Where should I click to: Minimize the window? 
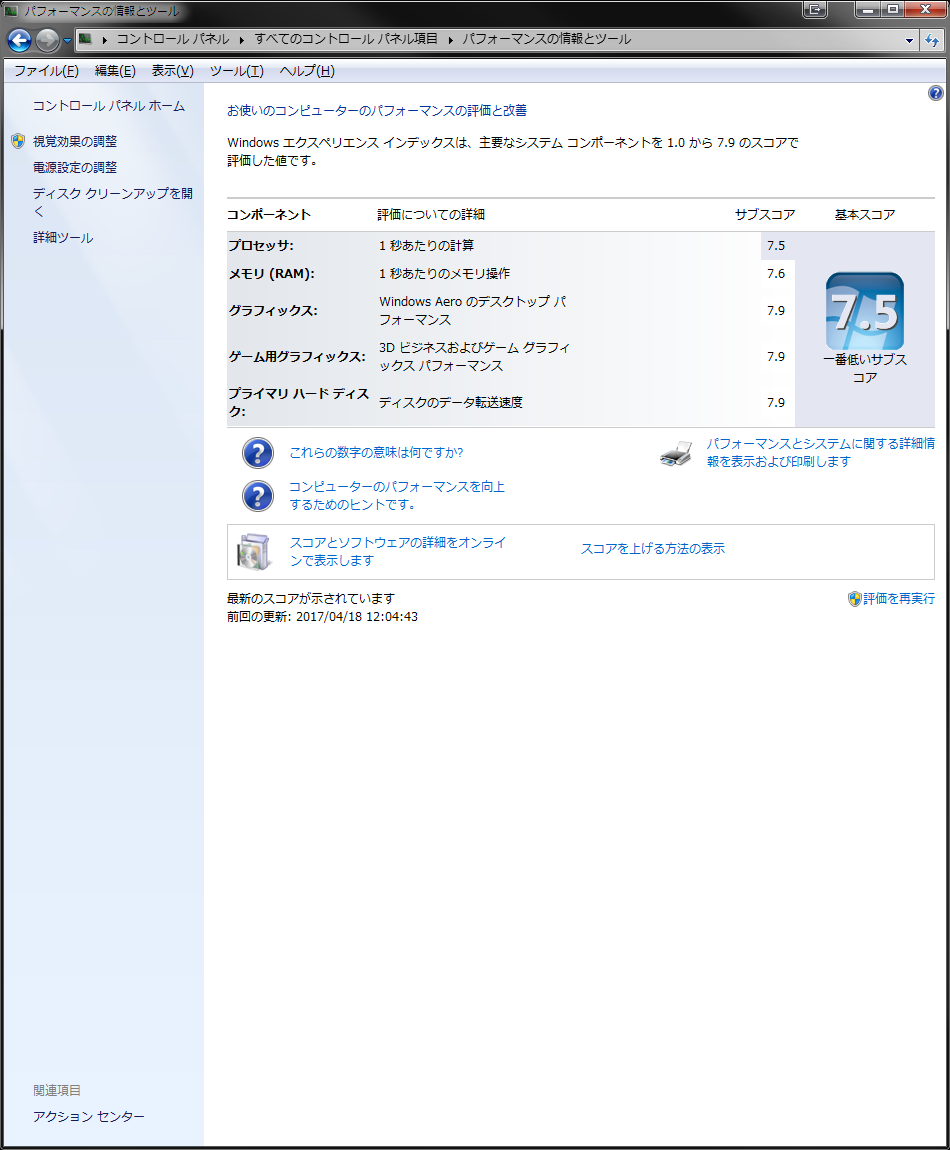[867, 10]
